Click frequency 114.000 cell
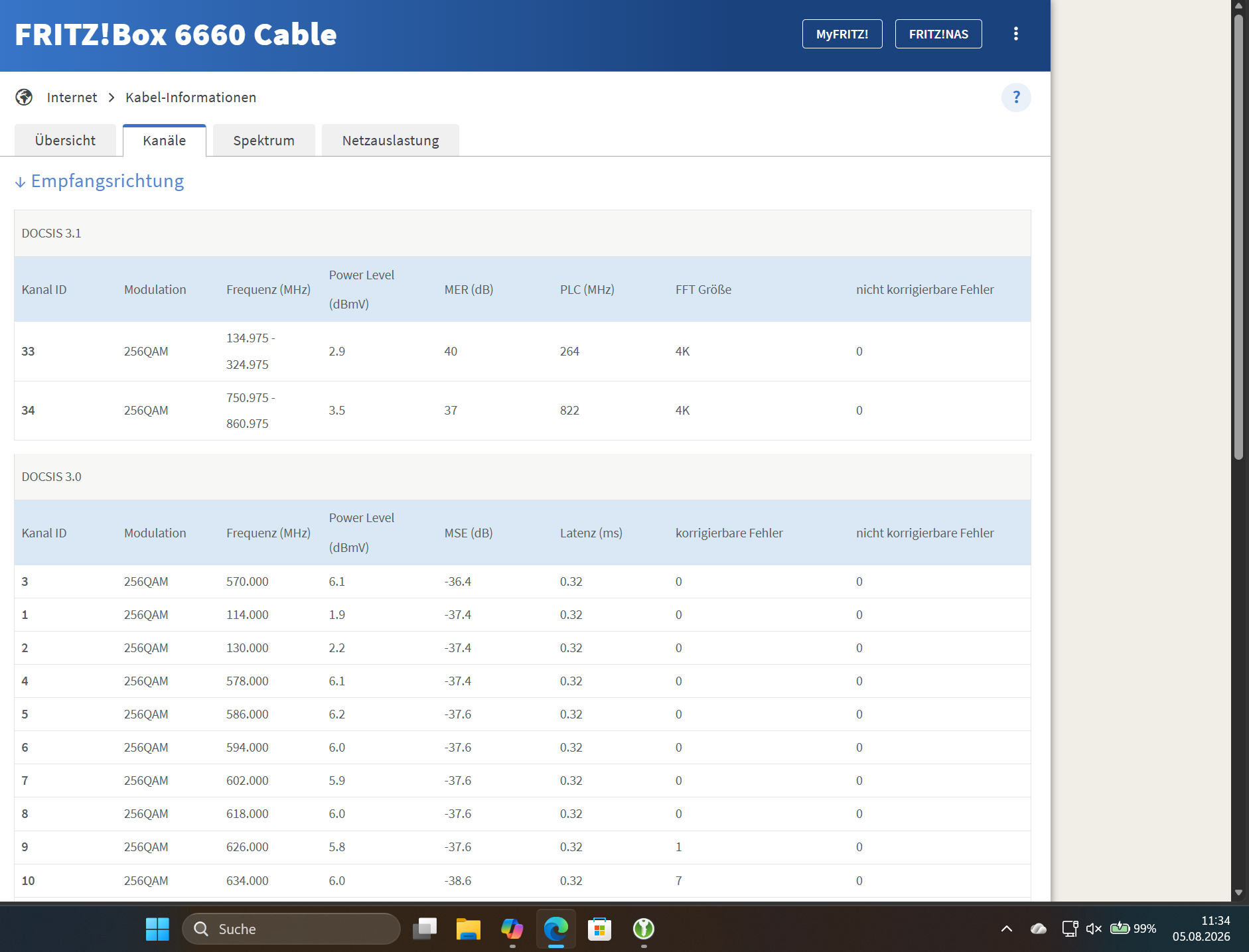 click(248, 615)
